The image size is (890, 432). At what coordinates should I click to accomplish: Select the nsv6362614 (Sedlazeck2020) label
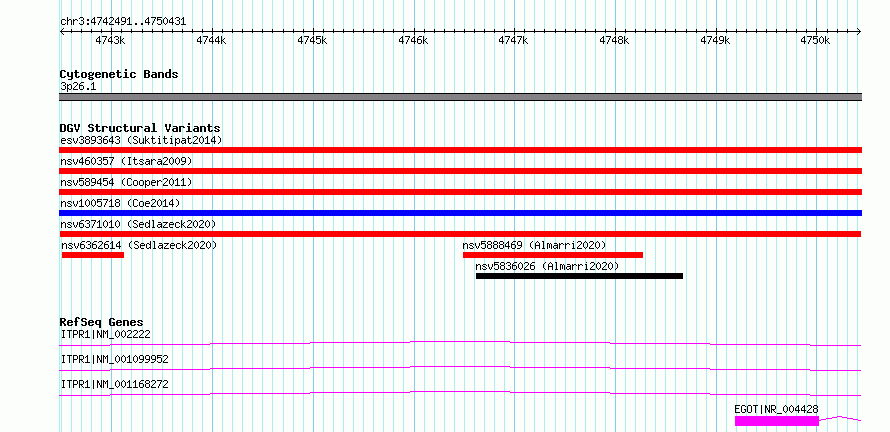coord(140,245)
